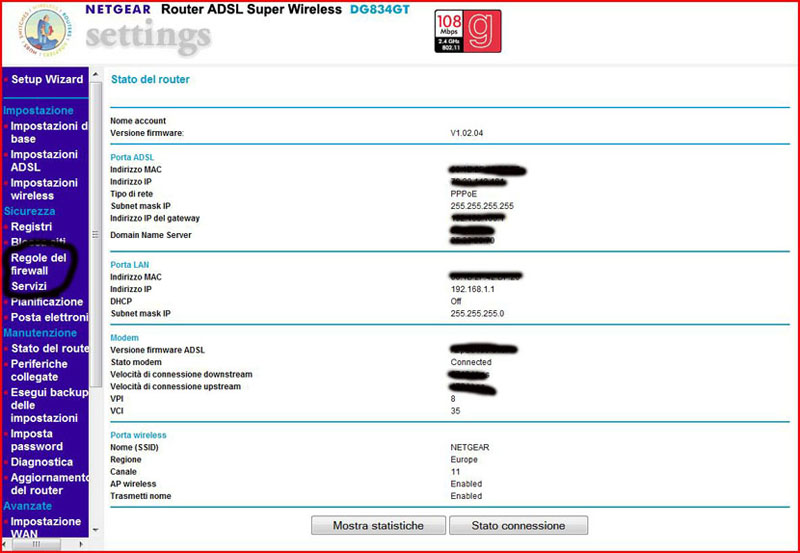This screenshot has width=800, height=553.
Task: Click the Mostra statistiche button
Action: 378,525
